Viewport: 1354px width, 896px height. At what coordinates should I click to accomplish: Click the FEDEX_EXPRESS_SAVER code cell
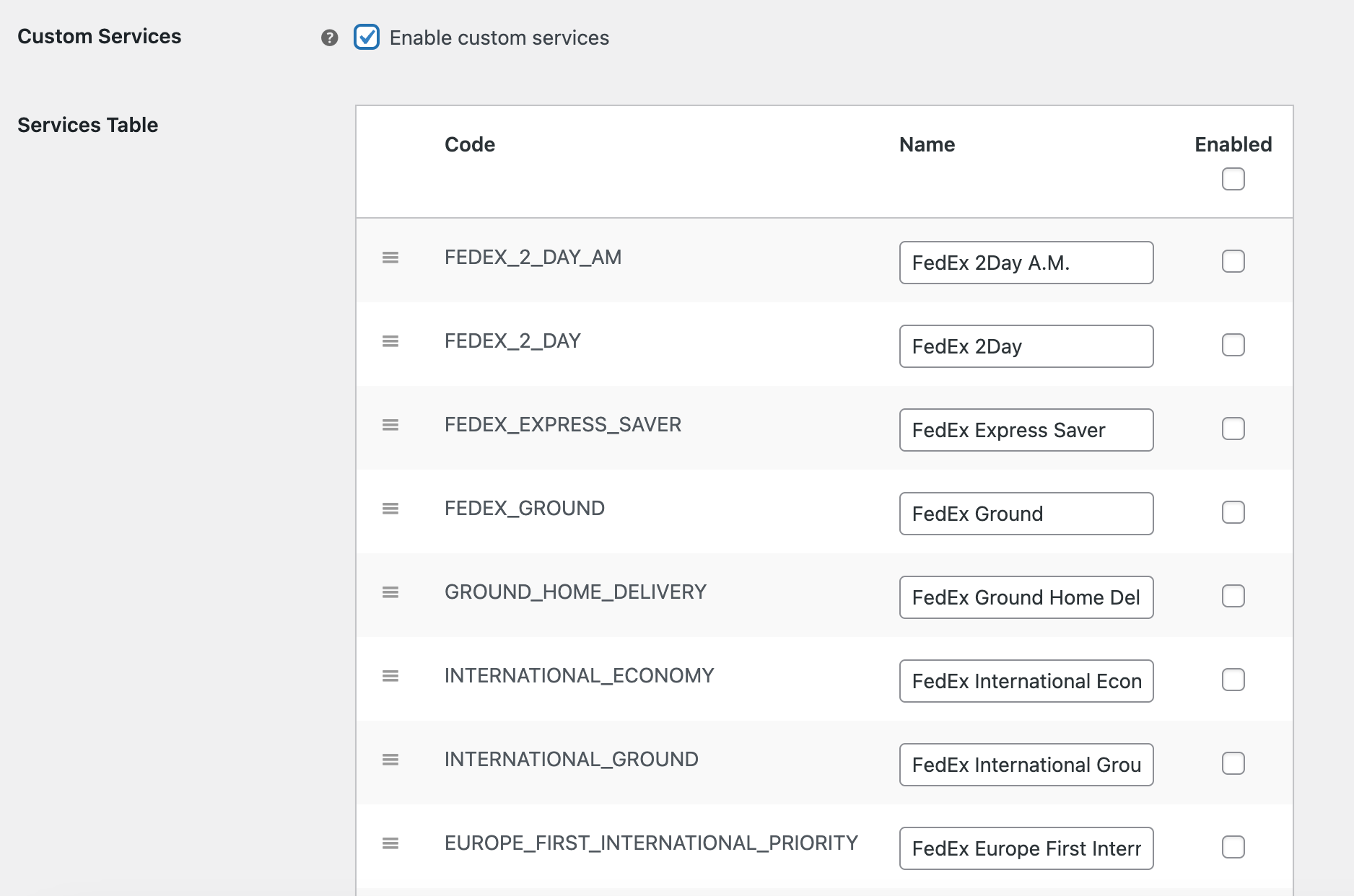point(563,425)
